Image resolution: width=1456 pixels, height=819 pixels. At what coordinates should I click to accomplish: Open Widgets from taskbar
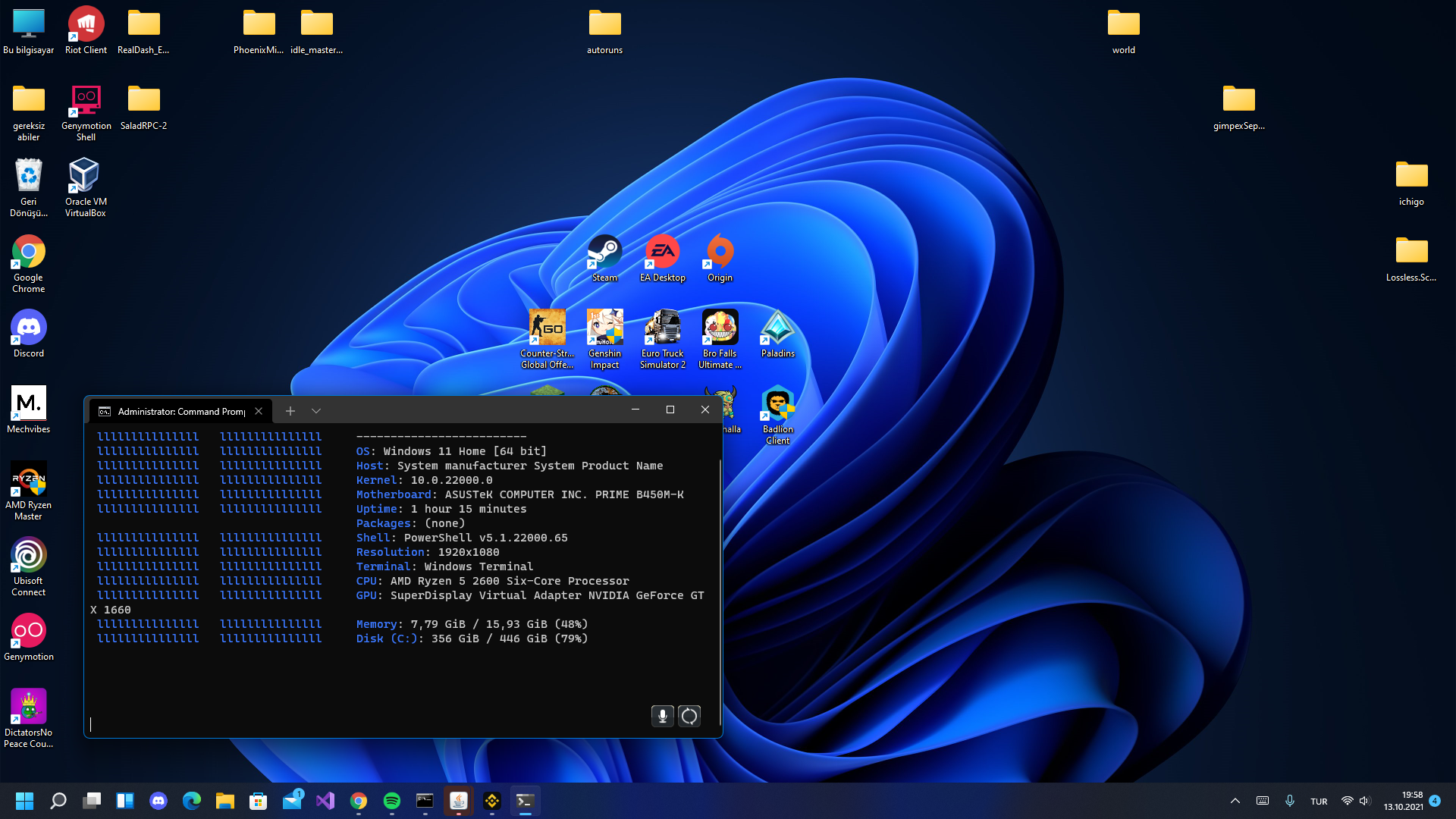pyautogui.click(x=124, y=801)
